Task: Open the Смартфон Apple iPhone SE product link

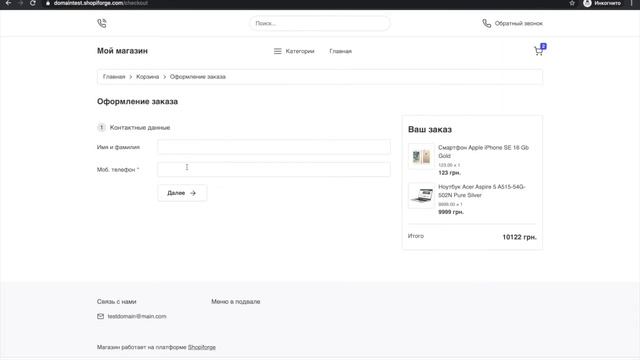Action: 483,151
